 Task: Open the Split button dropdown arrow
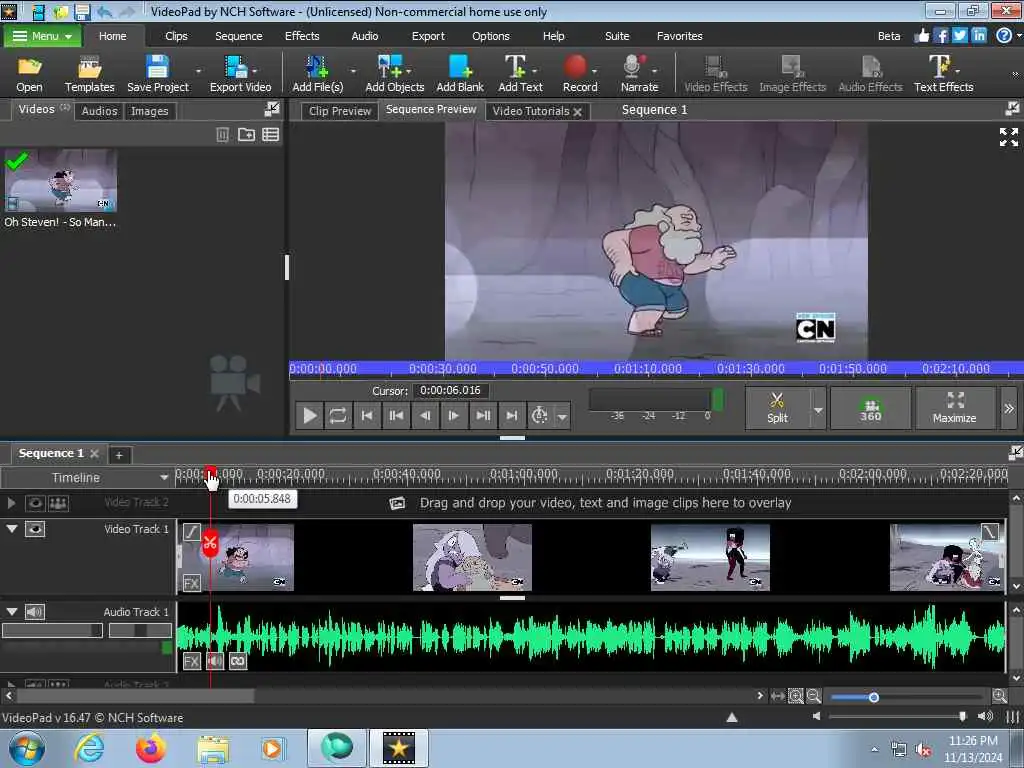[818, 409]
